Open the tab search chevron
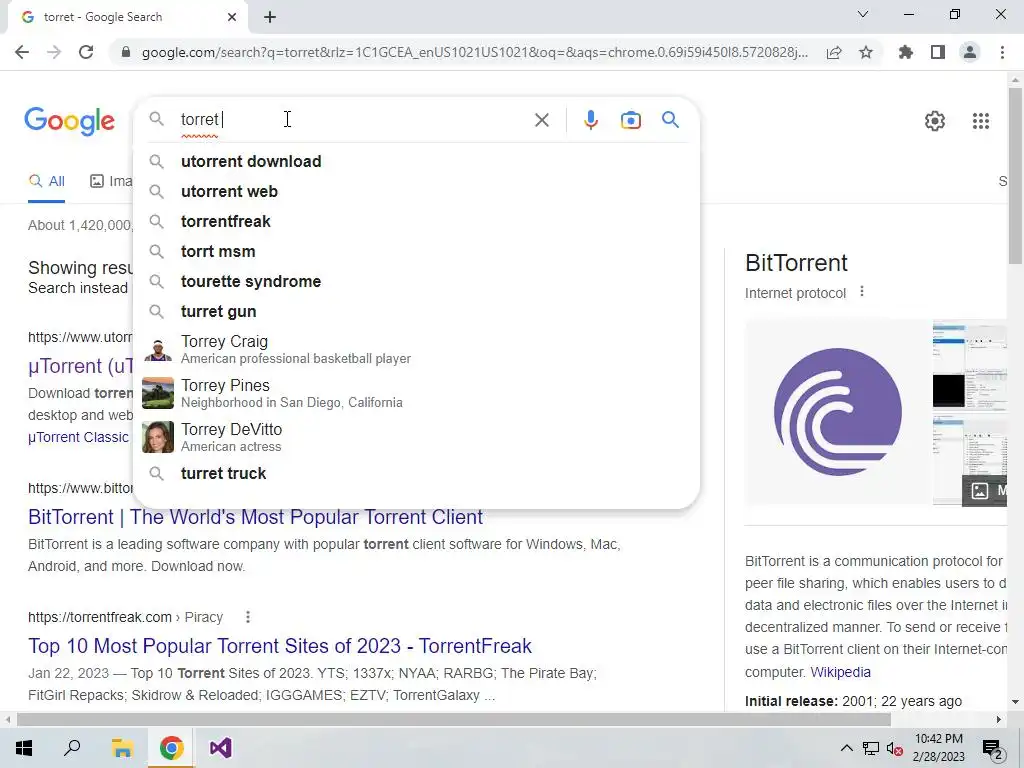1024x768 pixels. (x=863, y=14)
